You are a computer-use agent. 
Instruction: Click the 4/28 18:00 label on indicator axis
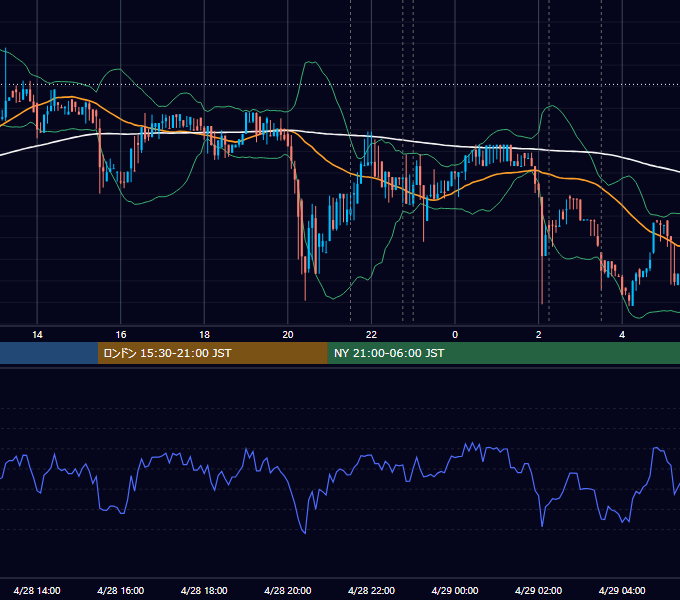coord(204,590)
